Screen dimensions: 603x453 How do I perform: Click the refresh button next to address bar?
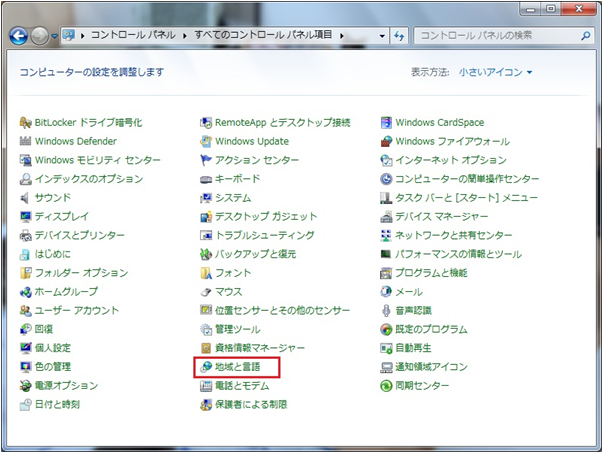[399, 36]
